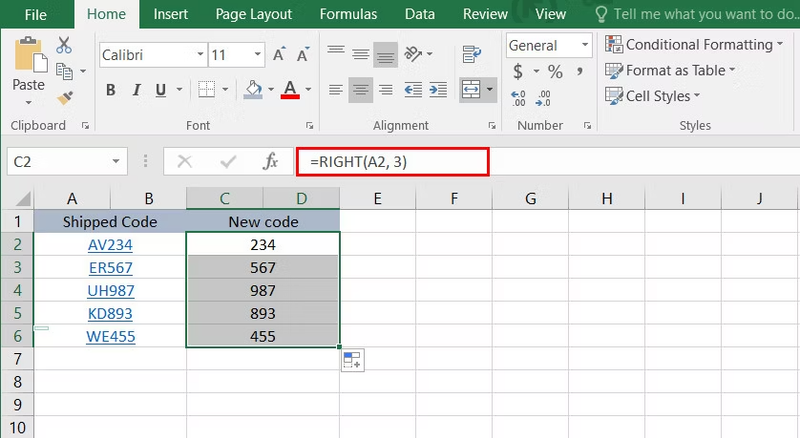Click the Insert Function fx icon
Viewport: 800px width, 438px height.
click(270, 161)
